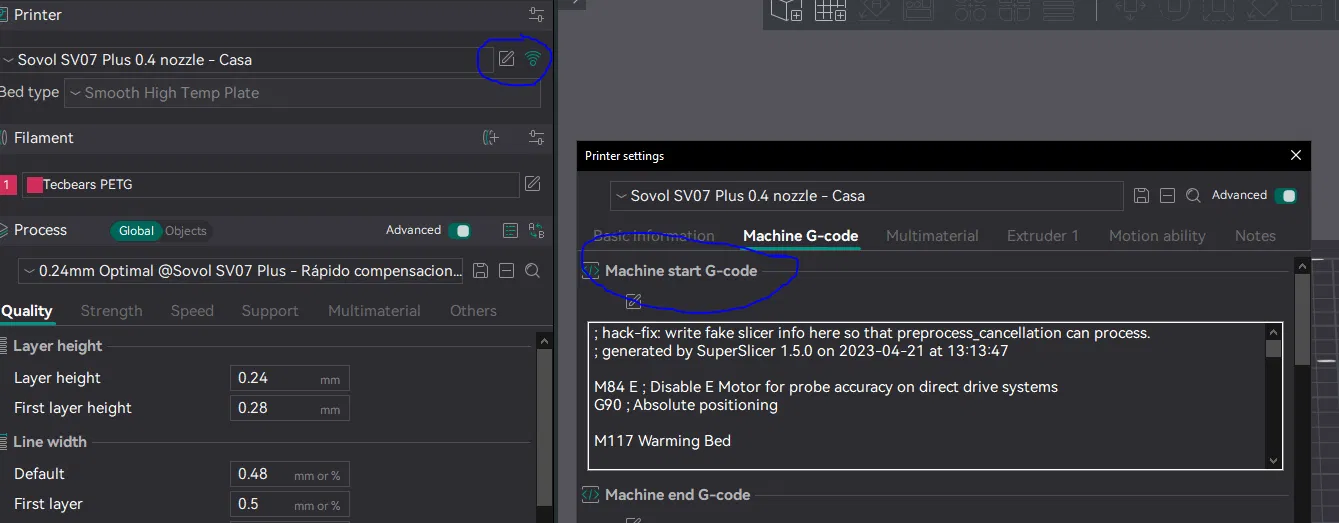Open the Motion ability tab

click(x=1157, y=236)
